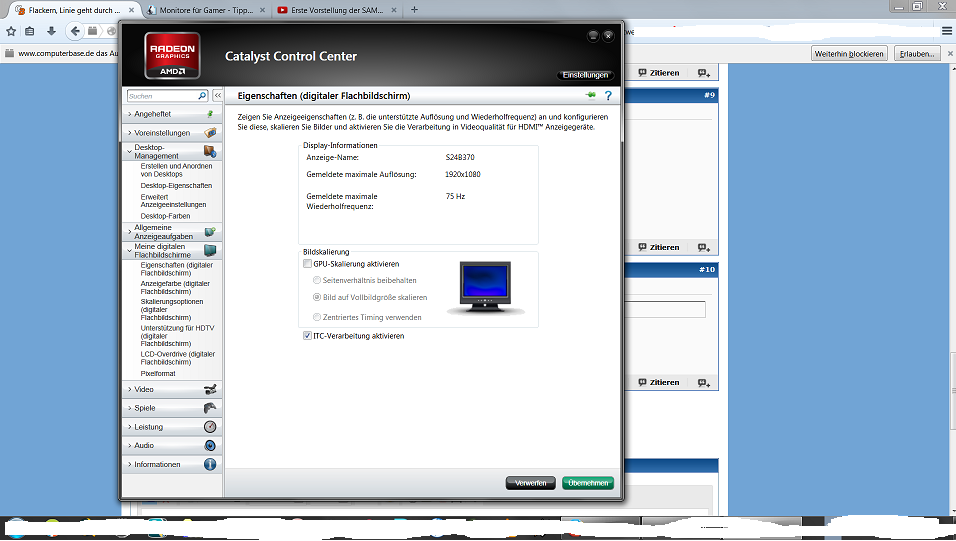Click the Meine digitalen Flachbildschirme monitor icon

(x=210, y=250)
